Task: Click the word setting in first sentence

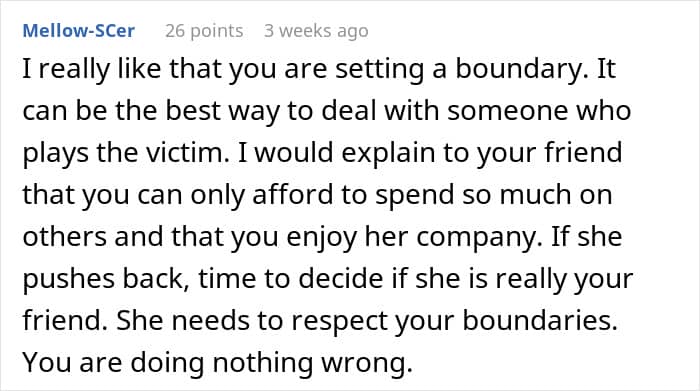Action: pyautogui.click(x=379, y=69)
